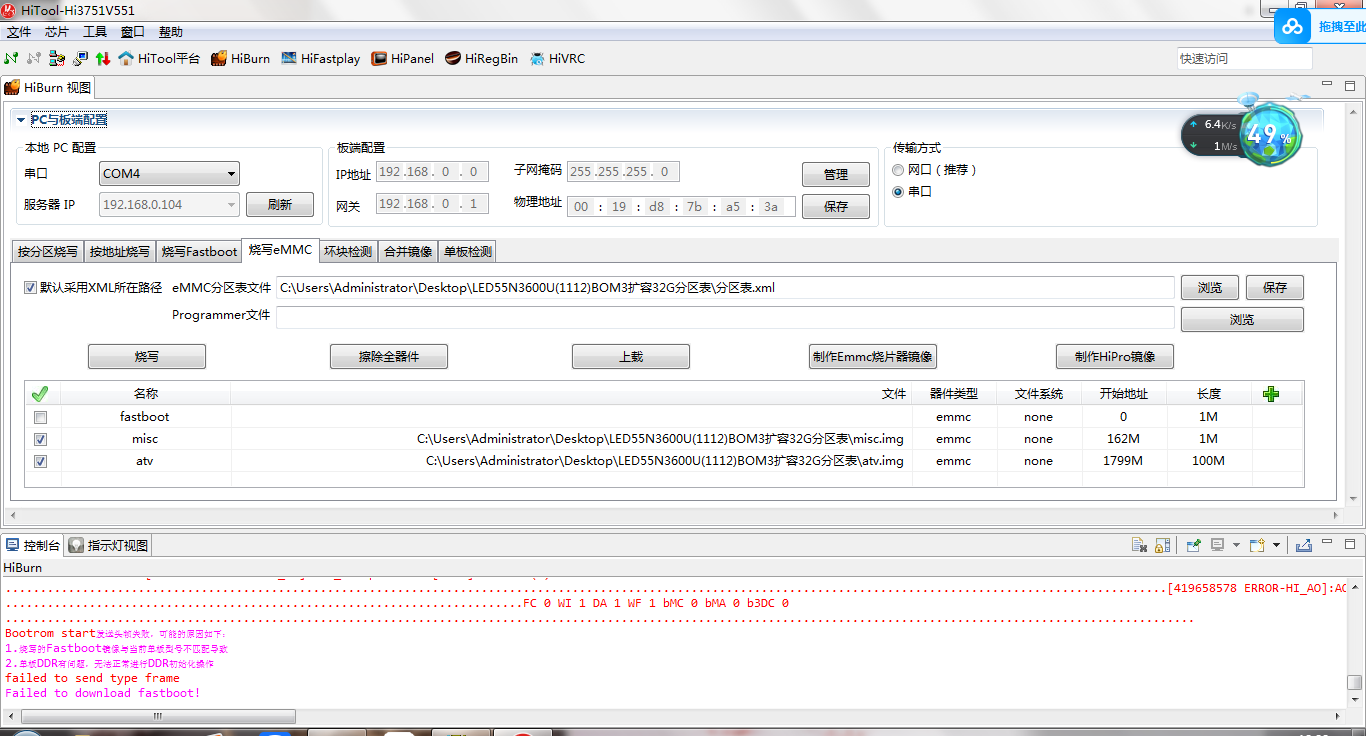This screenshot has width=1366, height=736.
Task: Open the COM4 serial port dropdown
Action: point(170,174)
